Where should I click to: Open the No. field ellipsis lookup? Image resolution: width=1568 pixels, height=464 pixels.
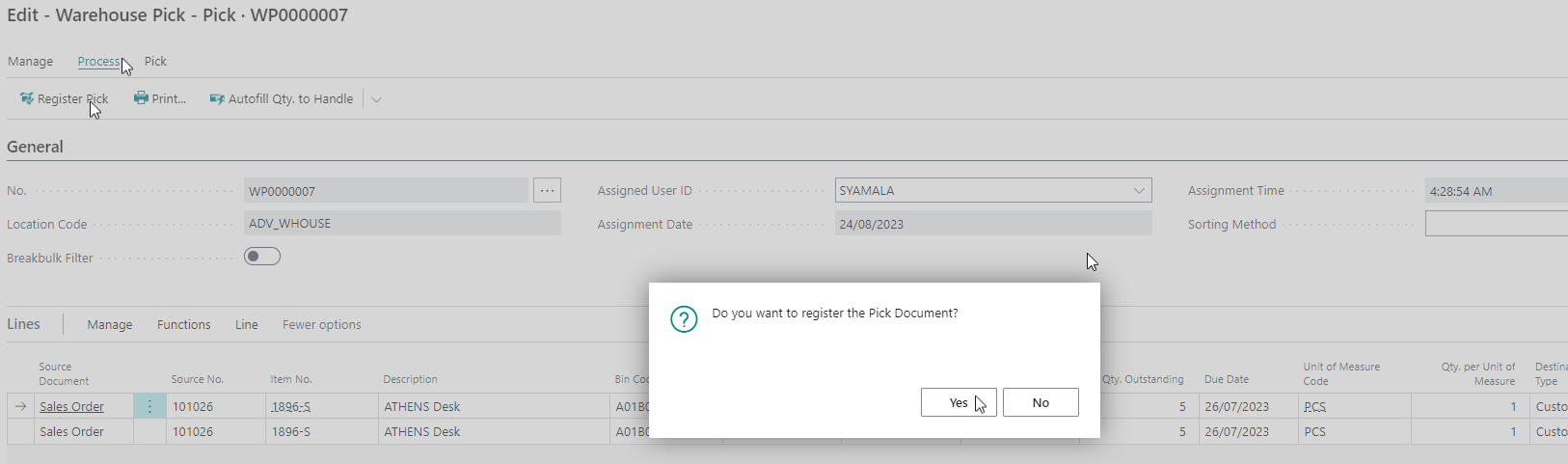pos(547,191)
